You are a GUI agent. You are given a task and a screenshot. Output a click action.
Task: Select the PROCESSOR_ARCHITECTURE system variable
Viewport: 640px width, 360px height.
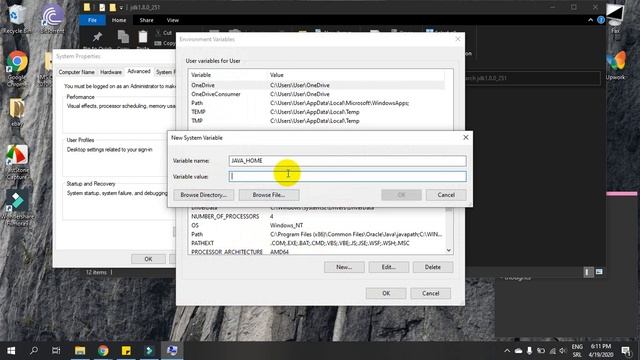pos(317,252)
